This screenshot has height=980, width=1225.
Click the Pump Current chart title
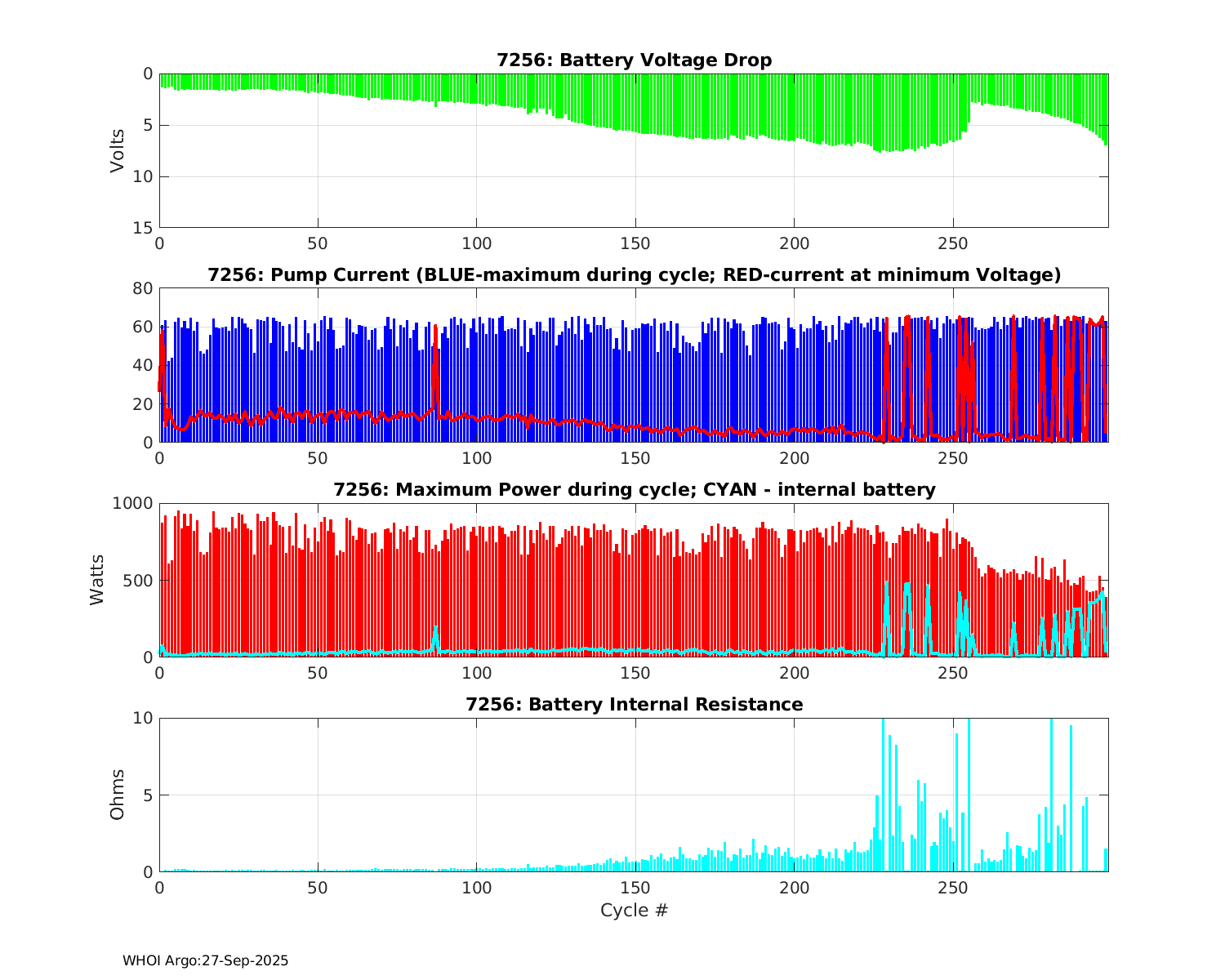pyautogui.click(x=634, y=275)
